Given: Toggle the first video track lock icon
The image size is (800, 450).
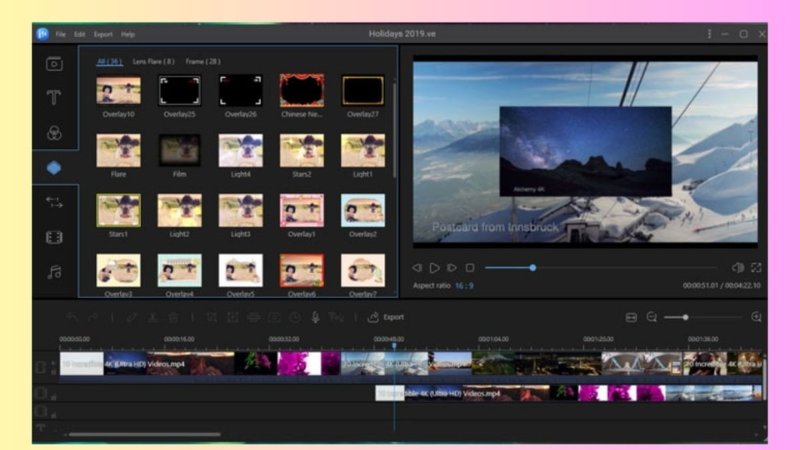Looking at the screenshot, I should pos(41,366).
